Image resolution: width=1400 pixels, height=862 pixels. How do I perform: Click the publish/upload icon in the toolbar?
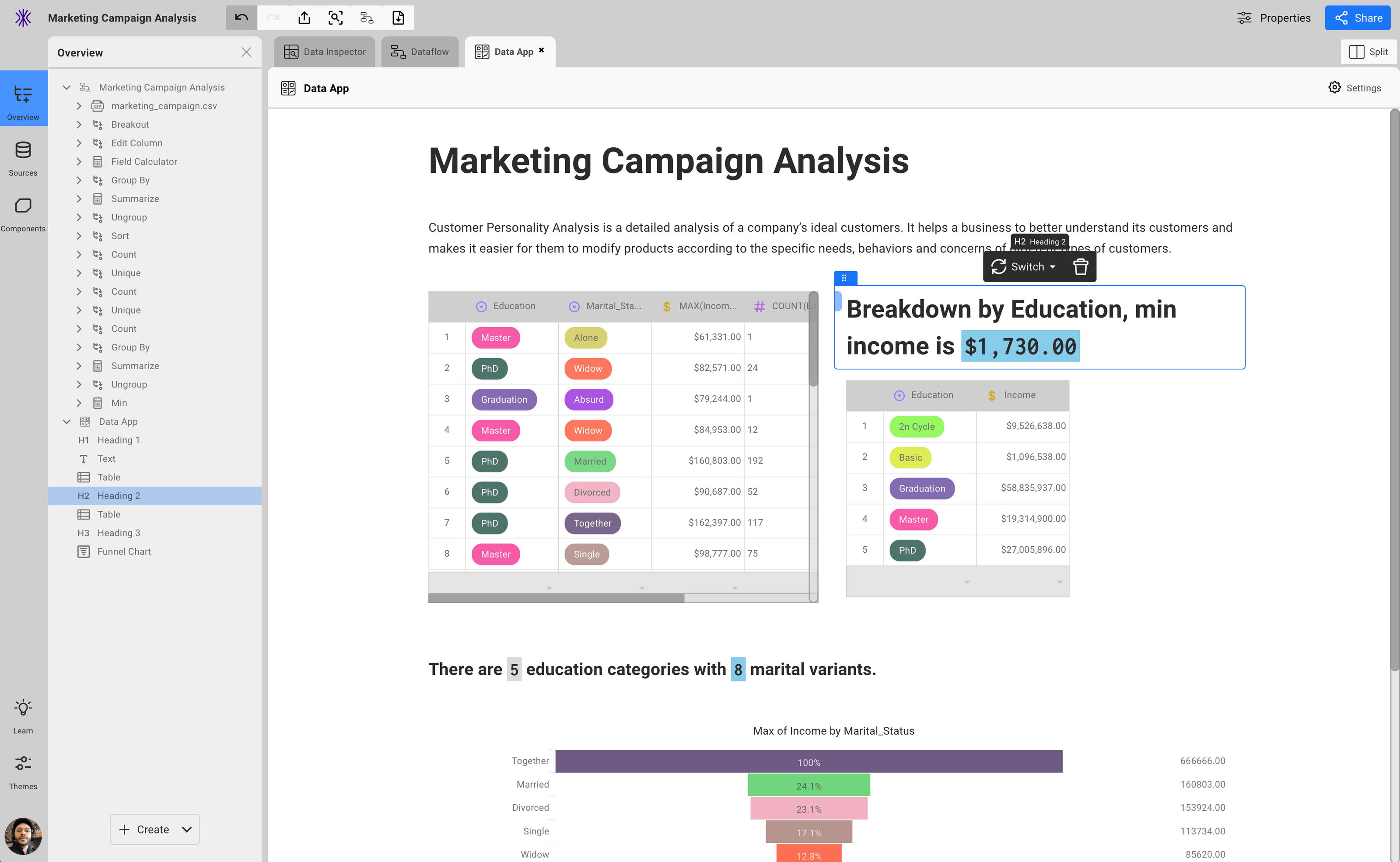click(304, 17)
